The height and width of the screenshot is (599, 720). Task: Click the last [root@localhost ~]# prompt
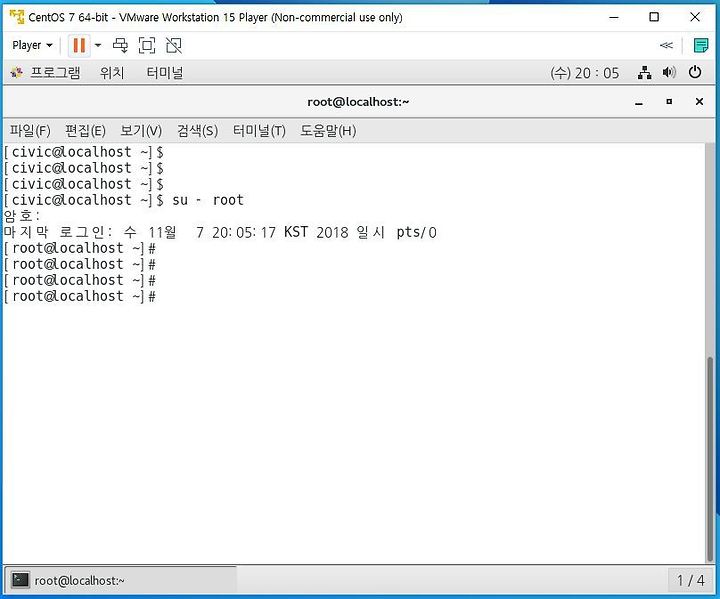pos(80,296)
